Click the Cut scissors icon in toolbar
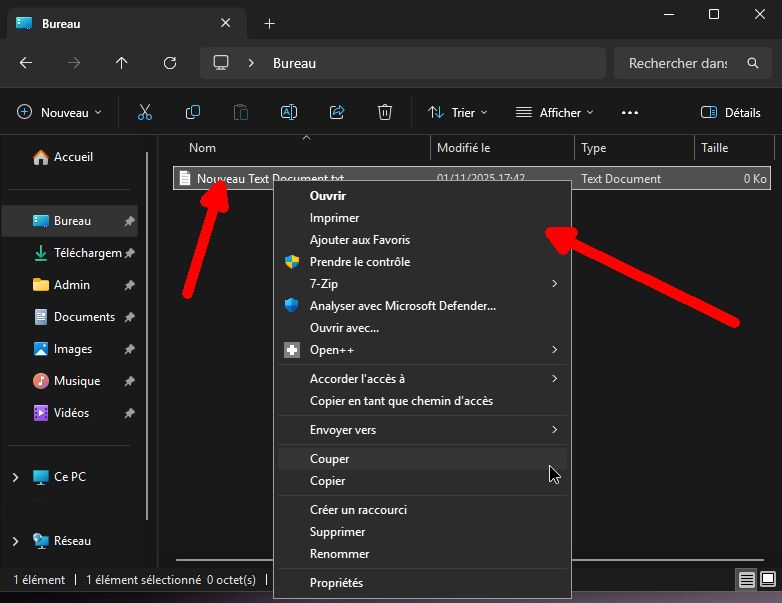This screenshot has height=603, width=782. coord(145,113)
